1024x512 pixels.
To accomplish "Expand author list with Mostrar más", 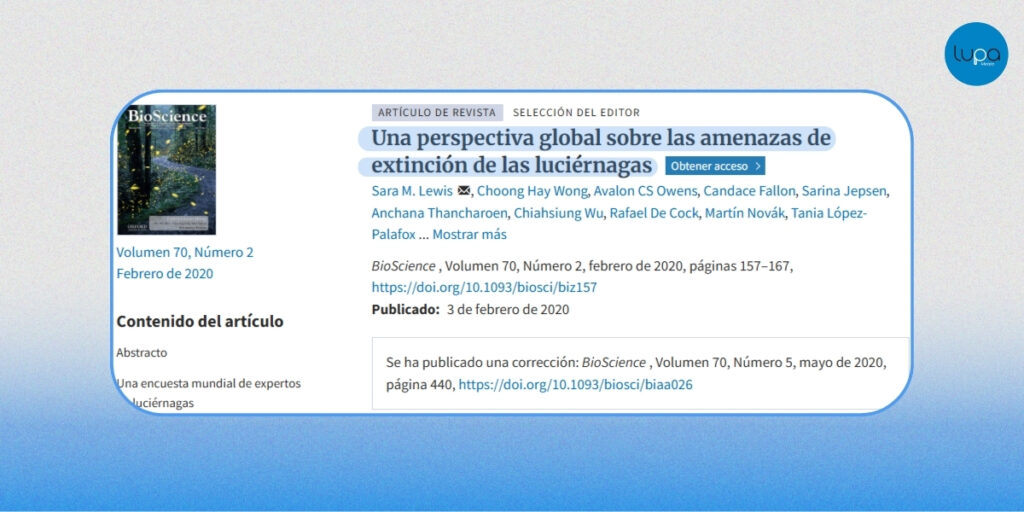I will [x=469, y=235].
